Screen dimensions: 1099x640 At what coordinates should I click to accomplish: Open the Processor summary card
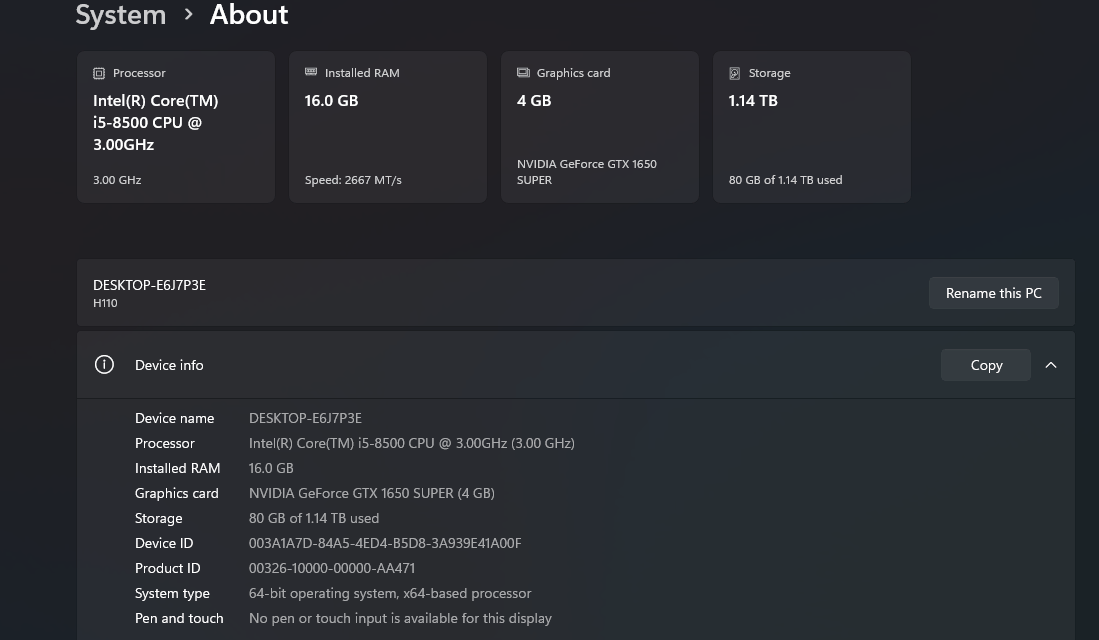pyautogui.click(x=176, y=127)
